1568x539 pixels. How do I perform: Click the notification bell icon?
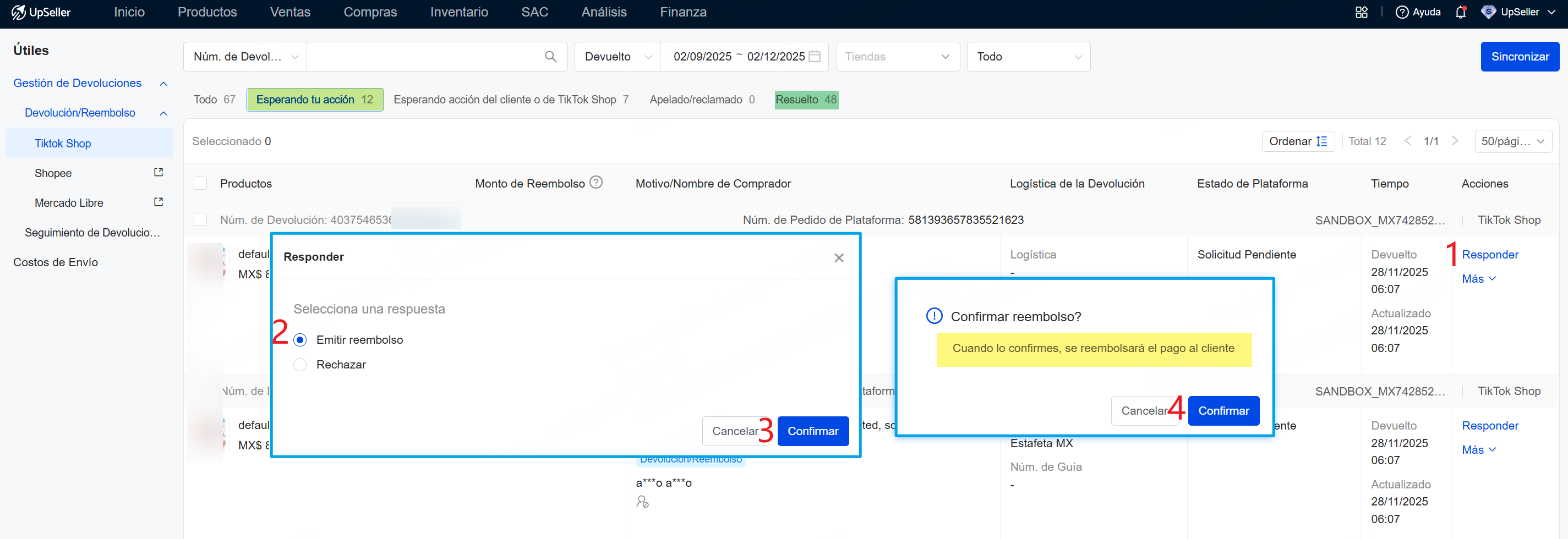[1460, 12]
